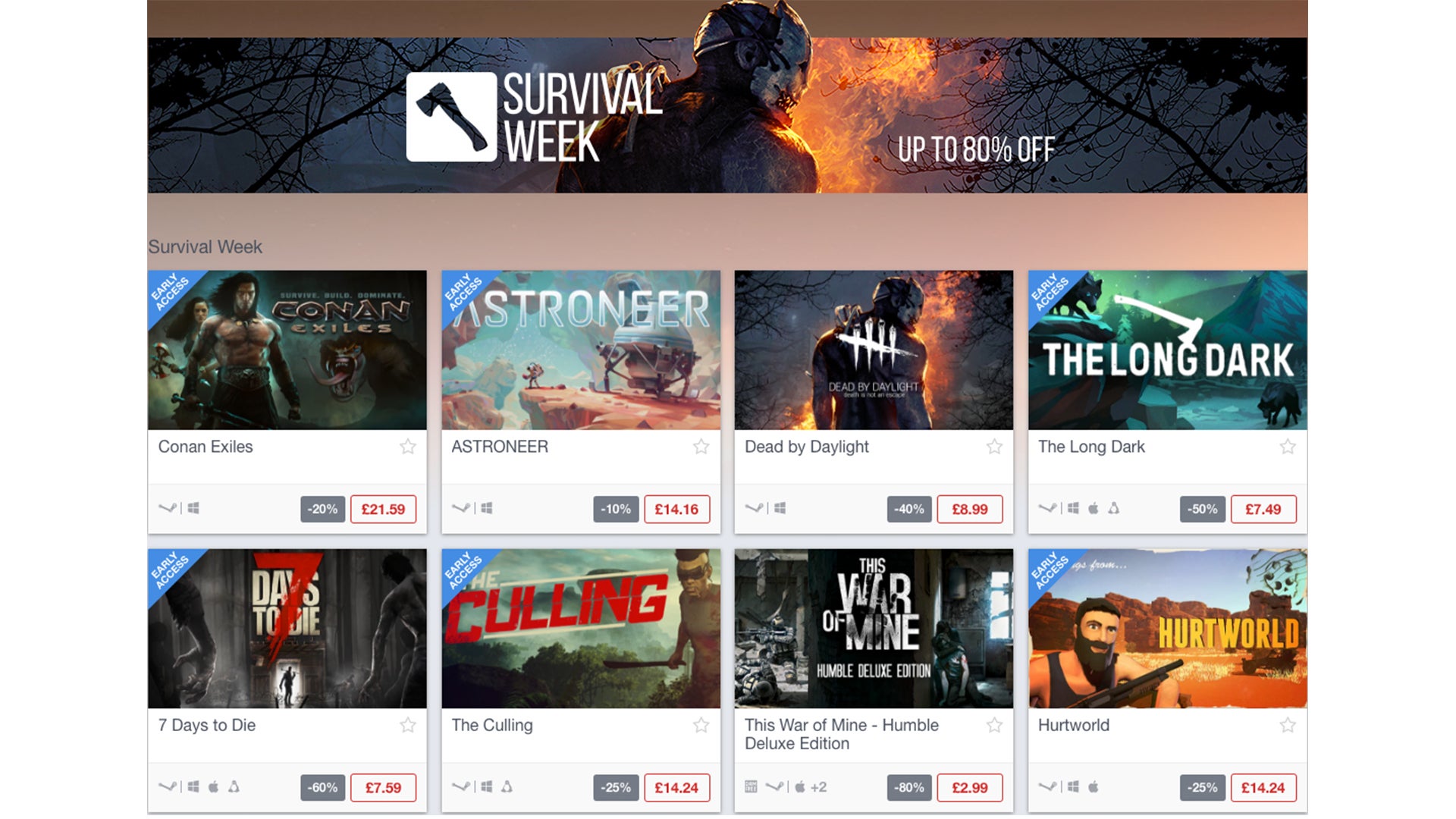1456x819 pixels.
Task: Click the Linux icon on The Long Dark
Action: coord(1113,508)
